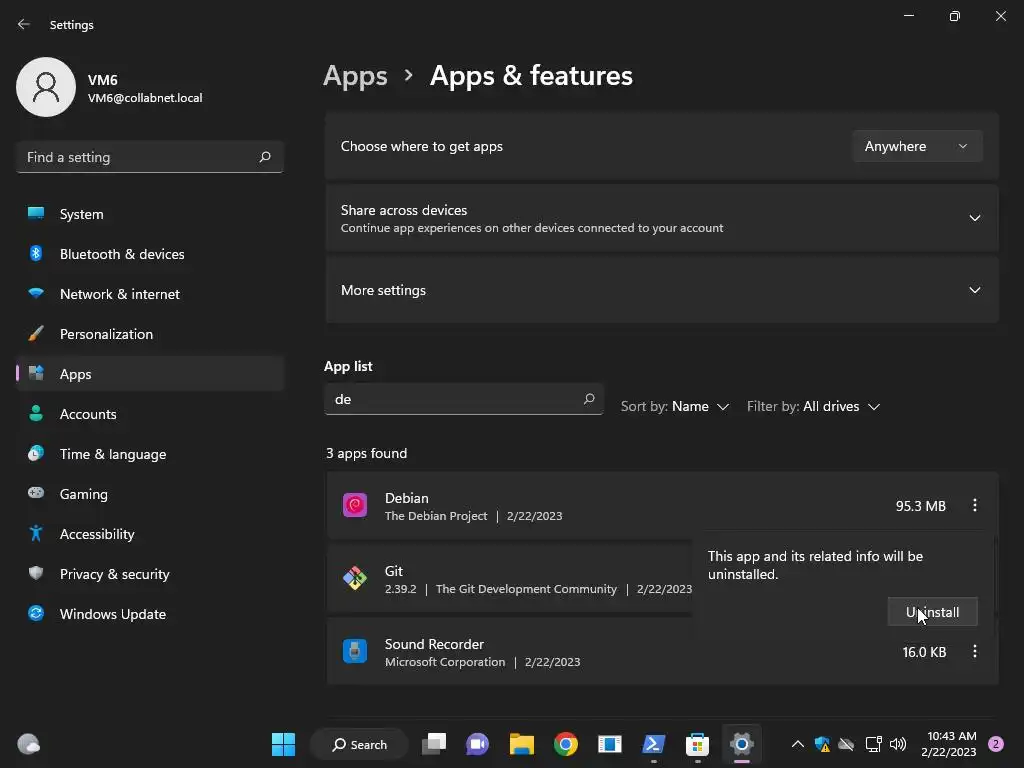Viewport: 1024px width, 768px height.
Task: Open Personalization settings
Action: click(x=150, y=334)
